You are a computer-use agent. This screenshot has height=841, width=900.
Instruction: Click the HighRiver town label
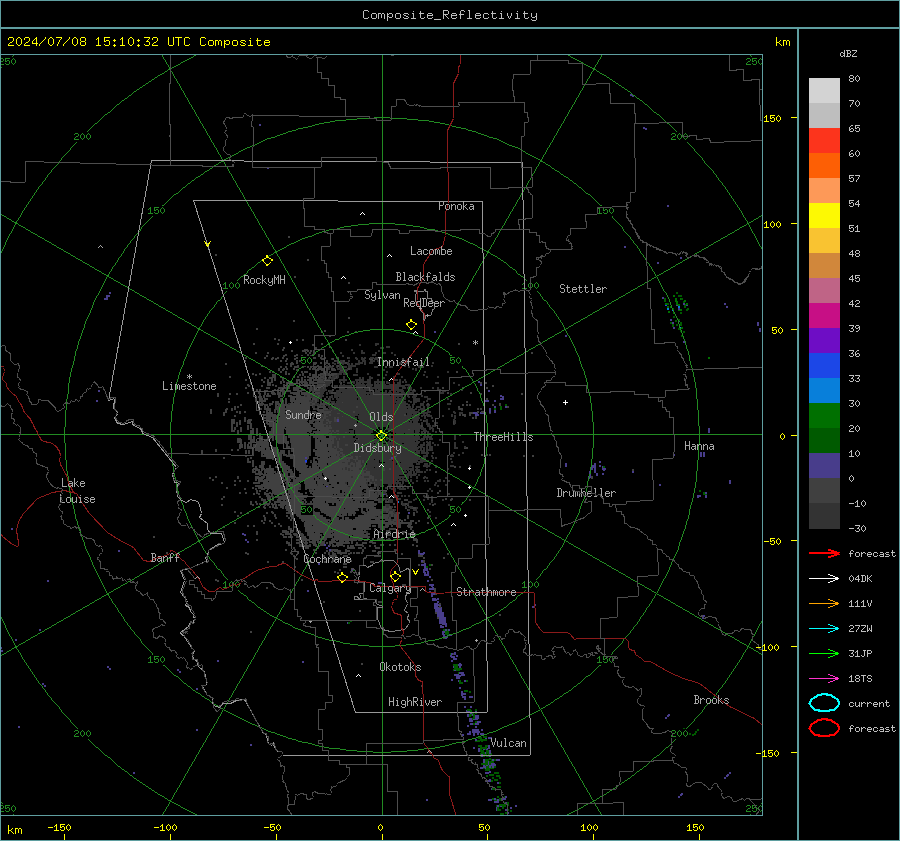415,702
